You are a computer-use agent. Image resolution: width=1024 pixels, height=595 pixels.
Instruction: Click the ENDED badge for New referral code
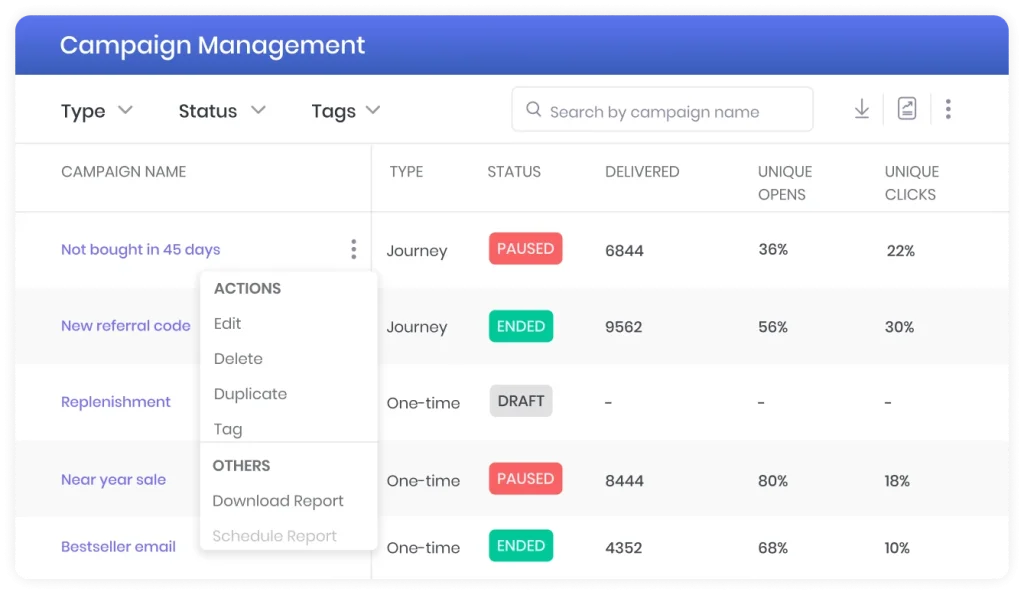[x=520, y=326]
